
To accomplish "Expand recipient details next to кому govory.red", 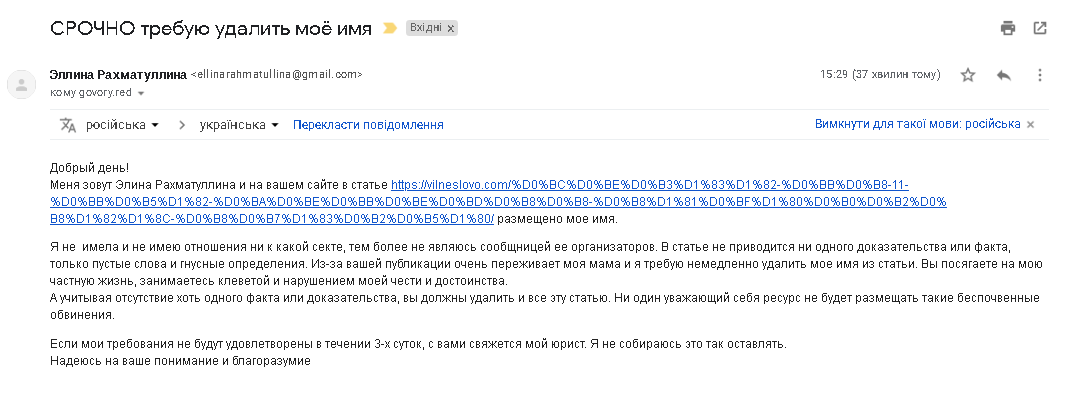I will pyautogui.click(x=141, y=93).
